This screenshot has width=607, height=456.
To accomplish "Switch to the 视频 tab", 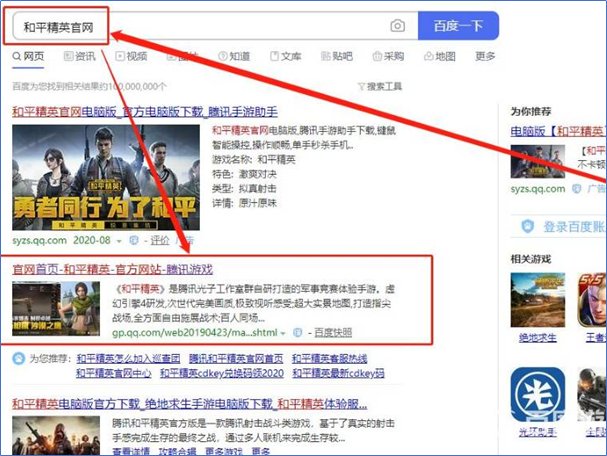I will [x=130, y=56].
